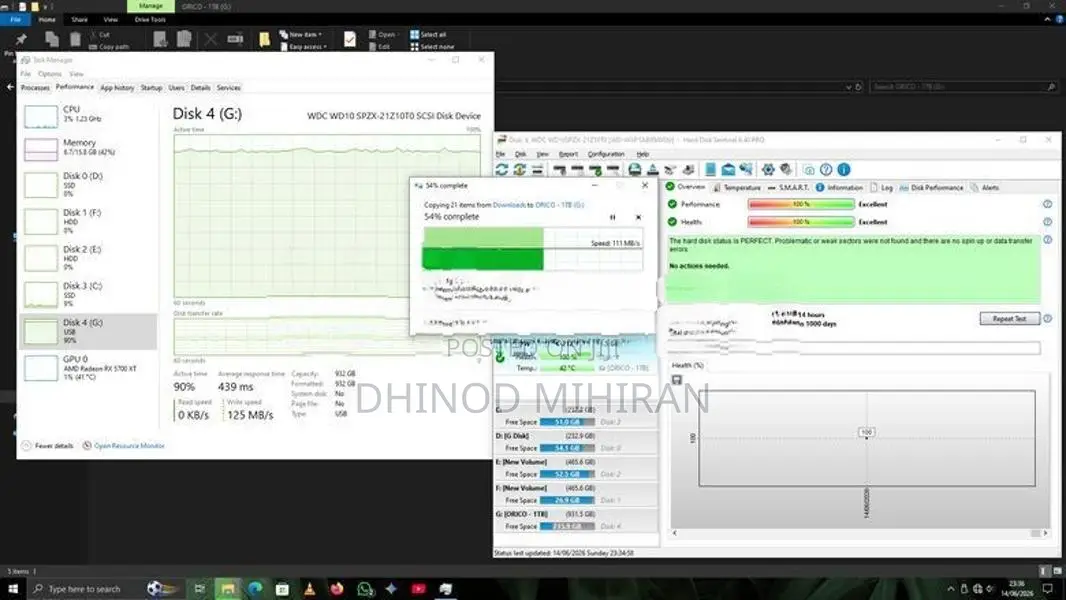Viewport: 1066px width, 600px height.
Task: Select Memory in Task Manager's performance sidebar
Action: tap(88, 148)
